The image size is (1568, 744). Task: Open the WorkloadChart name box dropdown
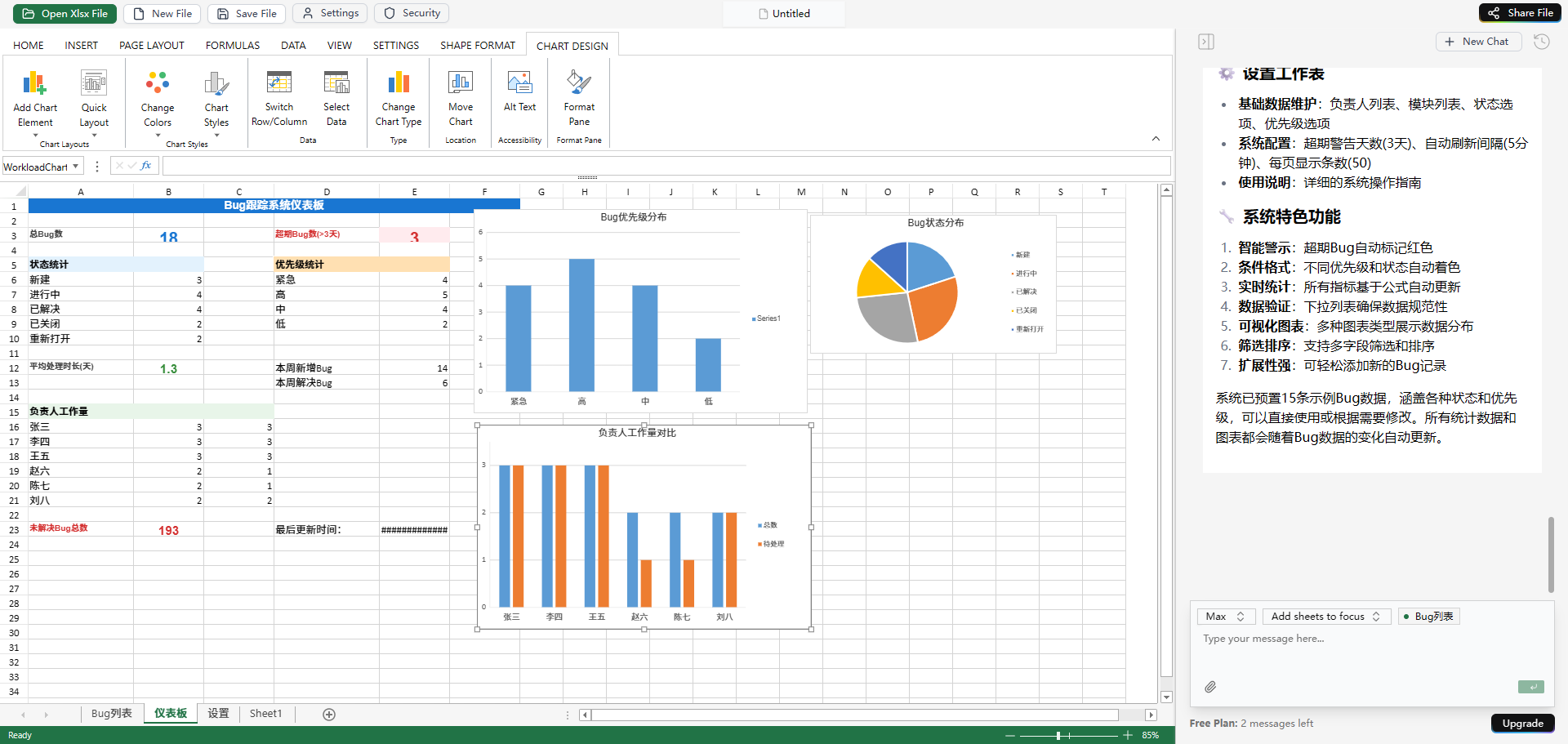tap(75, 167)
